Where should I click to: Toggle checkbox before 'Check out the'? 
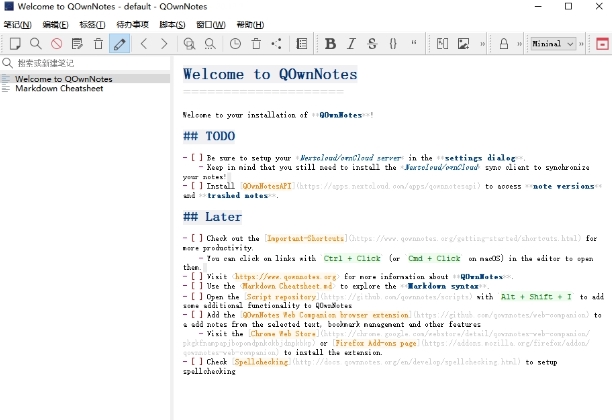click(x=196, y=238)
